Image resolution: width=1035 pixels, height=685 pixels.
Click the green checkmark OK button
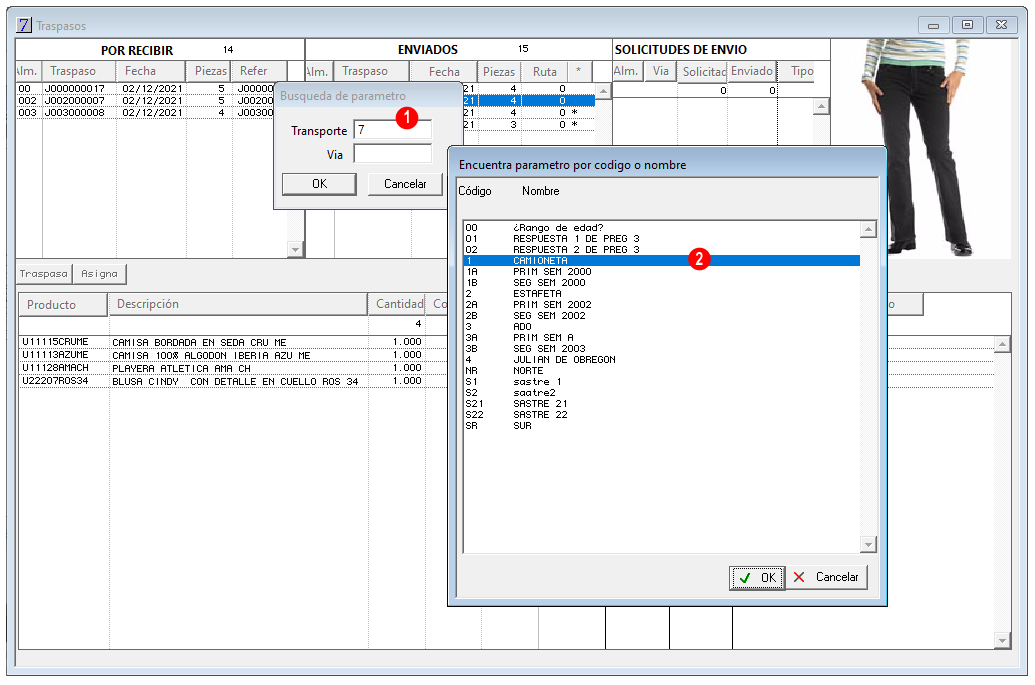[x=757, y=577]
